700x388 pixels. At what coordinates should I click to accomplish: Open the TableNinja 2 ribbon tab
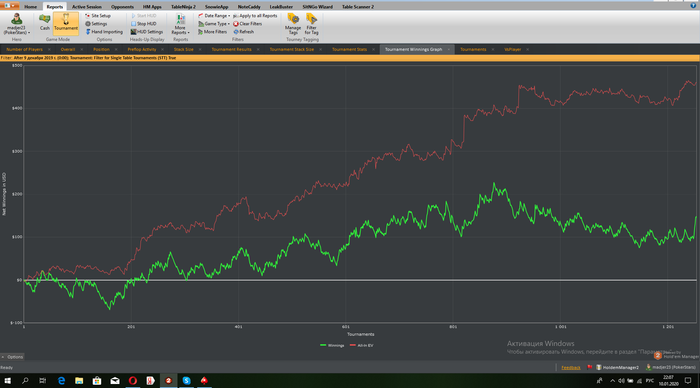tap(183, 7)
